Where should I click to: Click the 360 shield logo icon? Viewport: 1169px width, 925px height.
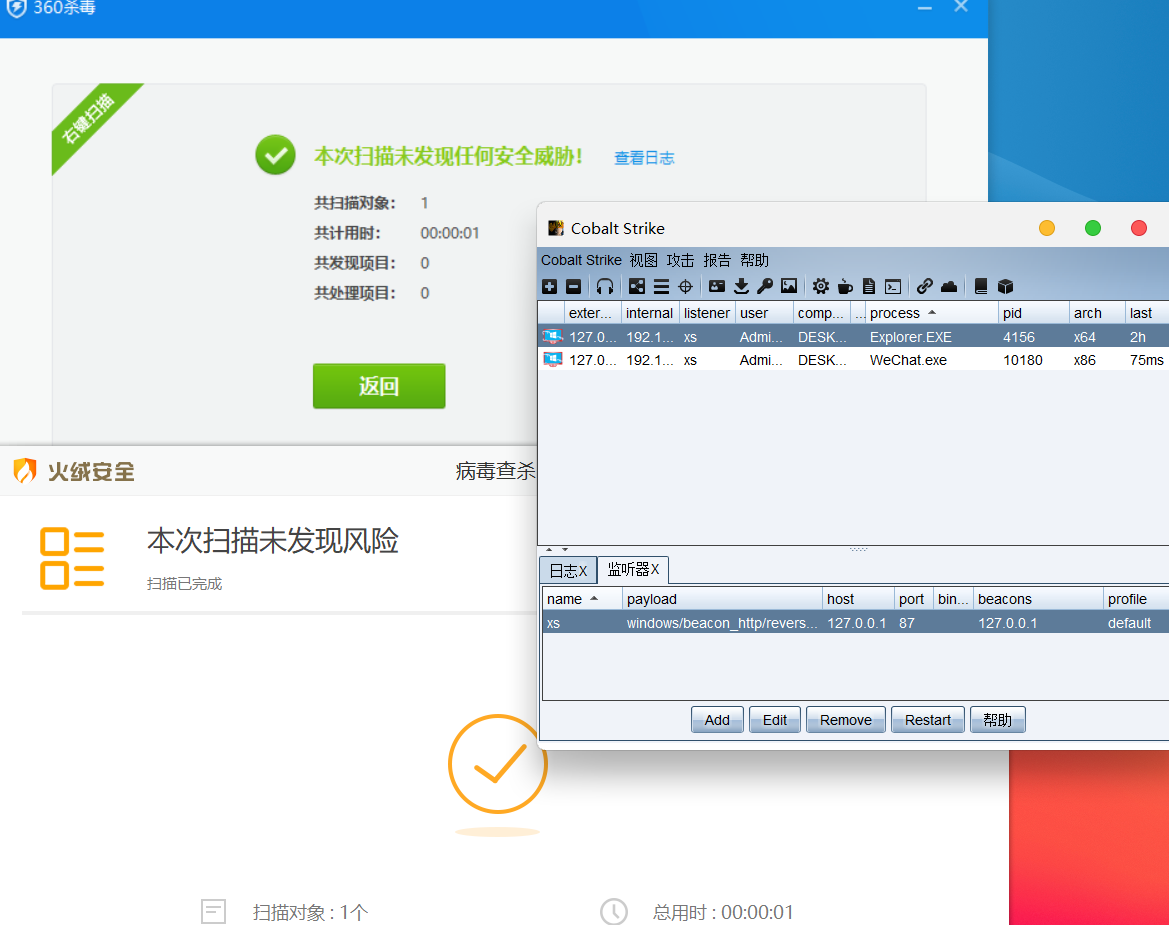coord(16,8)
